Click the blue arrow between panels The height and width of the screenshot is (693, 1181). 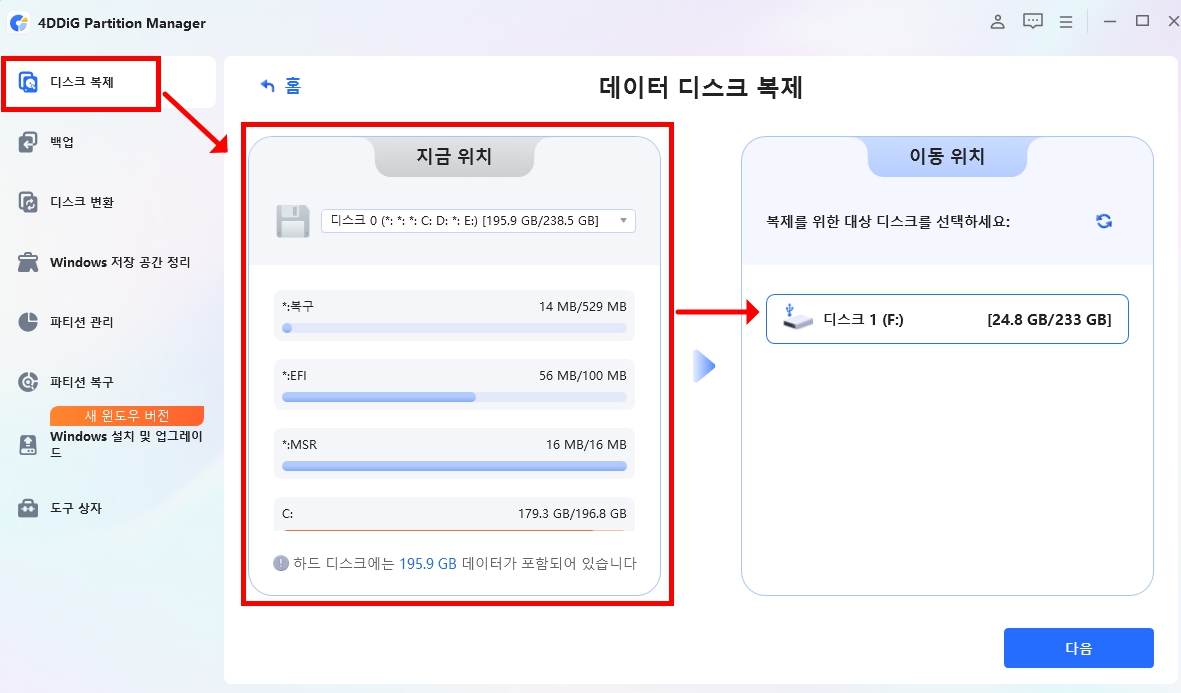tap(703, 366)
